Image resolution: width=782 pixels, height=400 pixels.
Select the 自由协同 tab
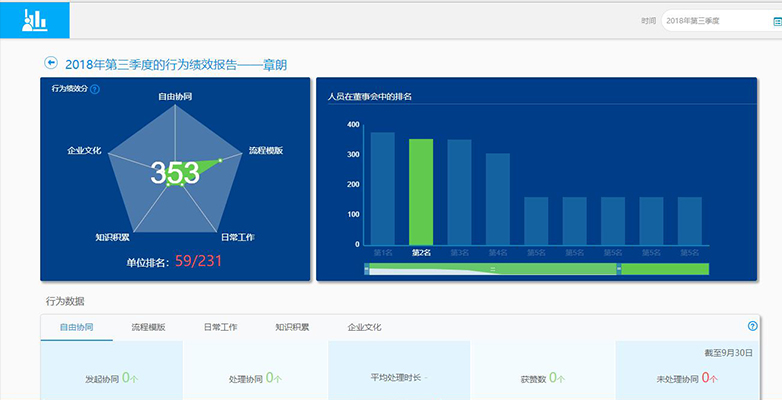pyautogui.click(x=76, y=327)
